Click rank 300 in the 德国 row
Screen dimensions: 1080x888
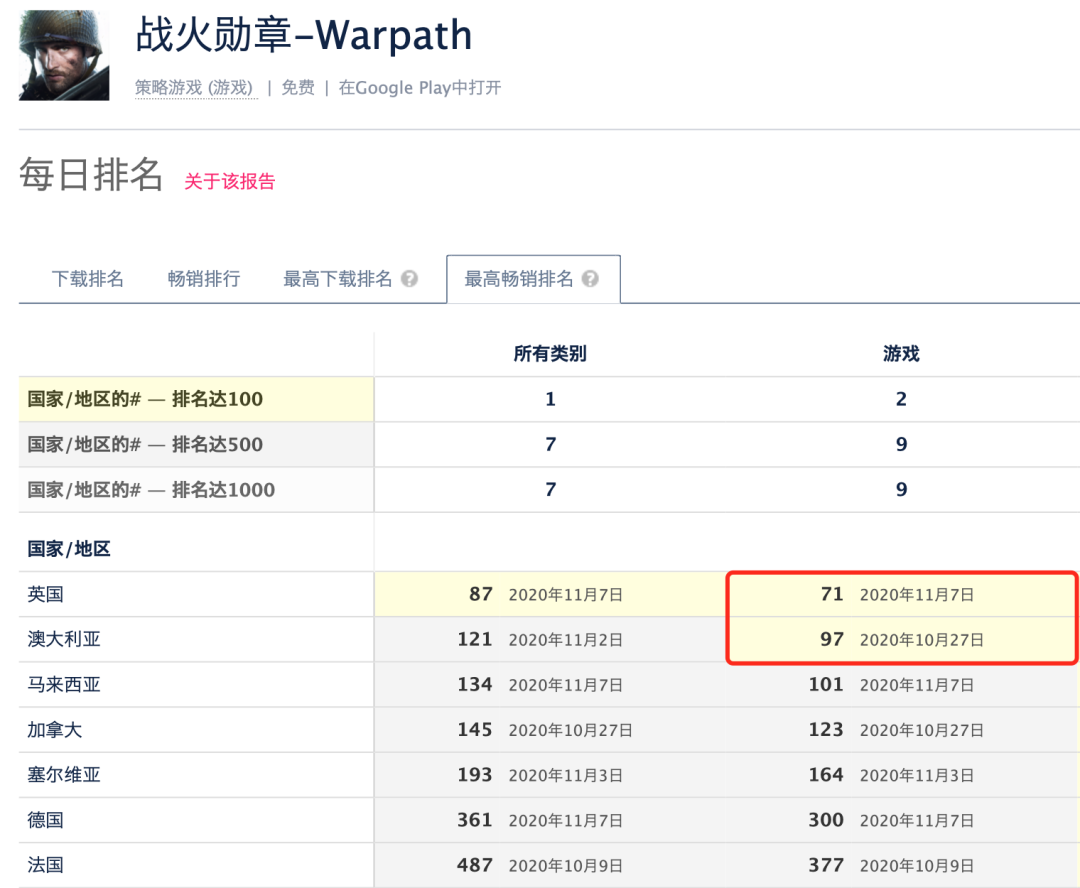pyautogui.click(x=827, y=820)
